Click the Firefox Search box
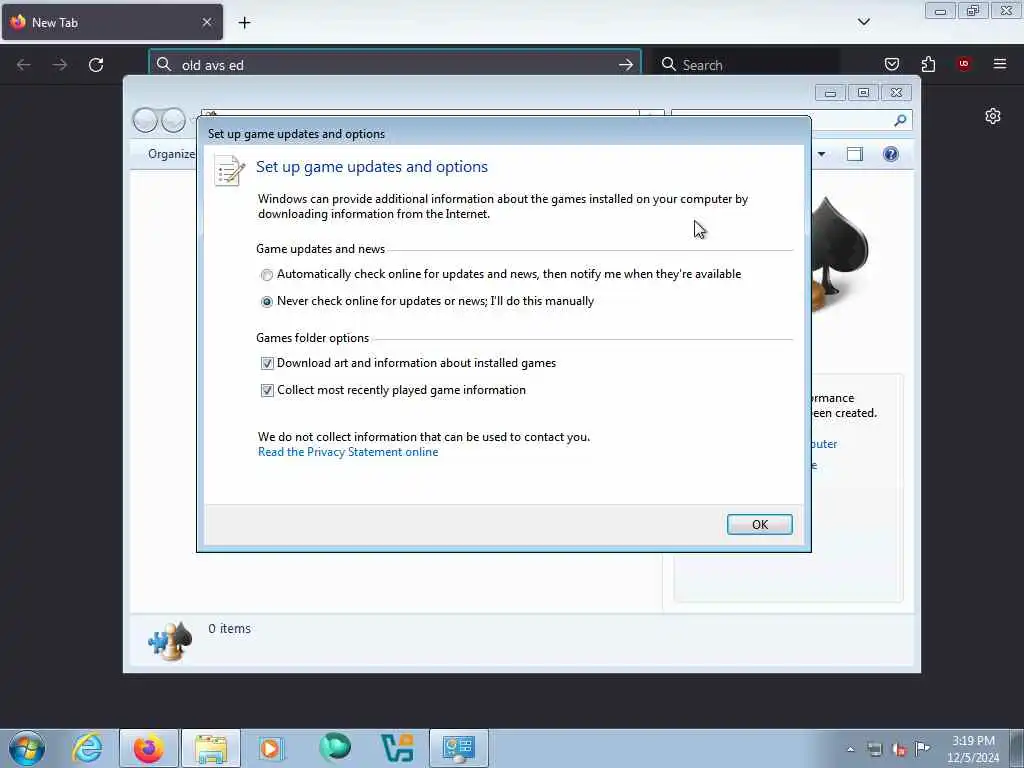The image size is (1024, 768). click(746, 65)
